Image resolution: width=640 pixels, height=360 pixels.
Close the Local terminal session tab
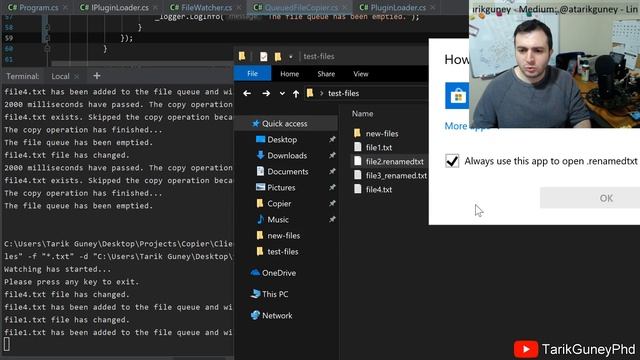pos(77,76)
